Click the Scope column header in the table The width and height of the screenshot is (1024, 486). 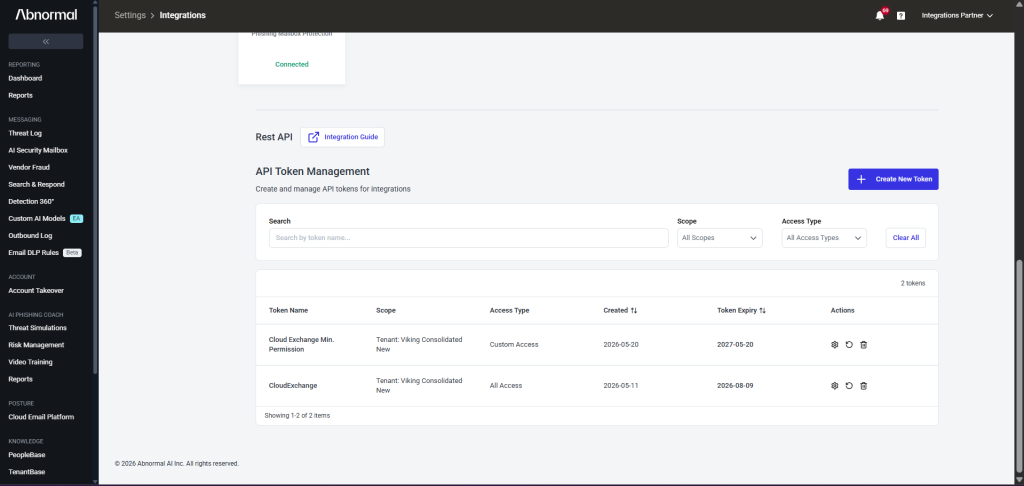(x=386, y=310)
